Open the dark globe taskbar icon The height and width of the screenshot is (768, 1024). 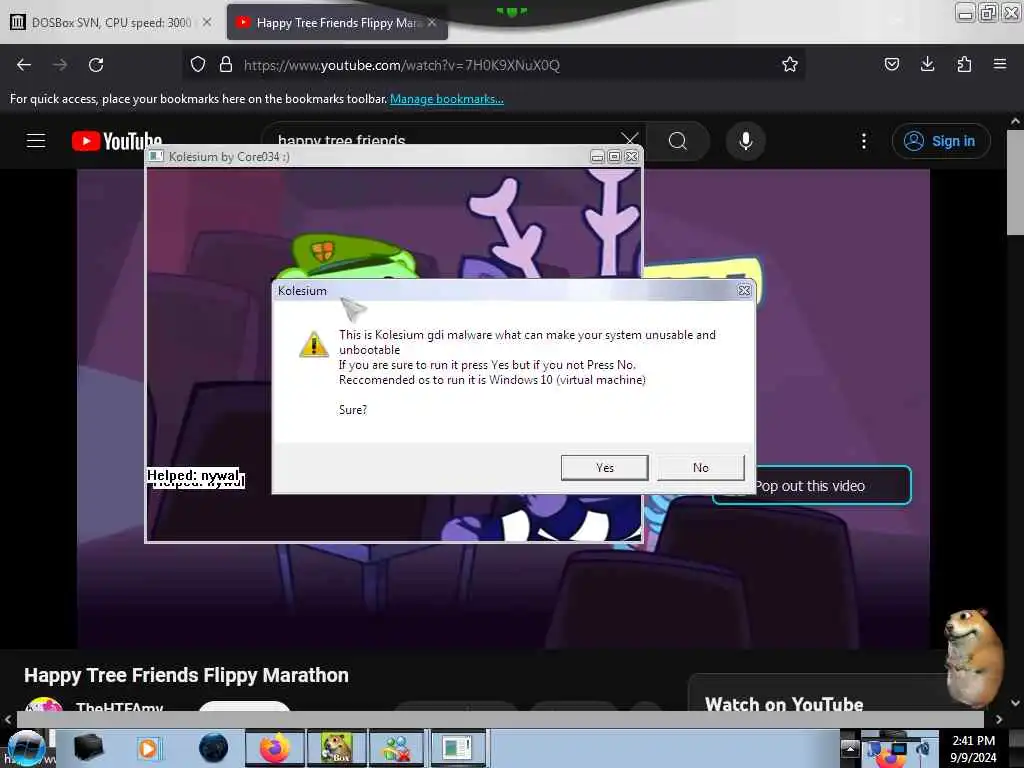[x=213, y=748]
